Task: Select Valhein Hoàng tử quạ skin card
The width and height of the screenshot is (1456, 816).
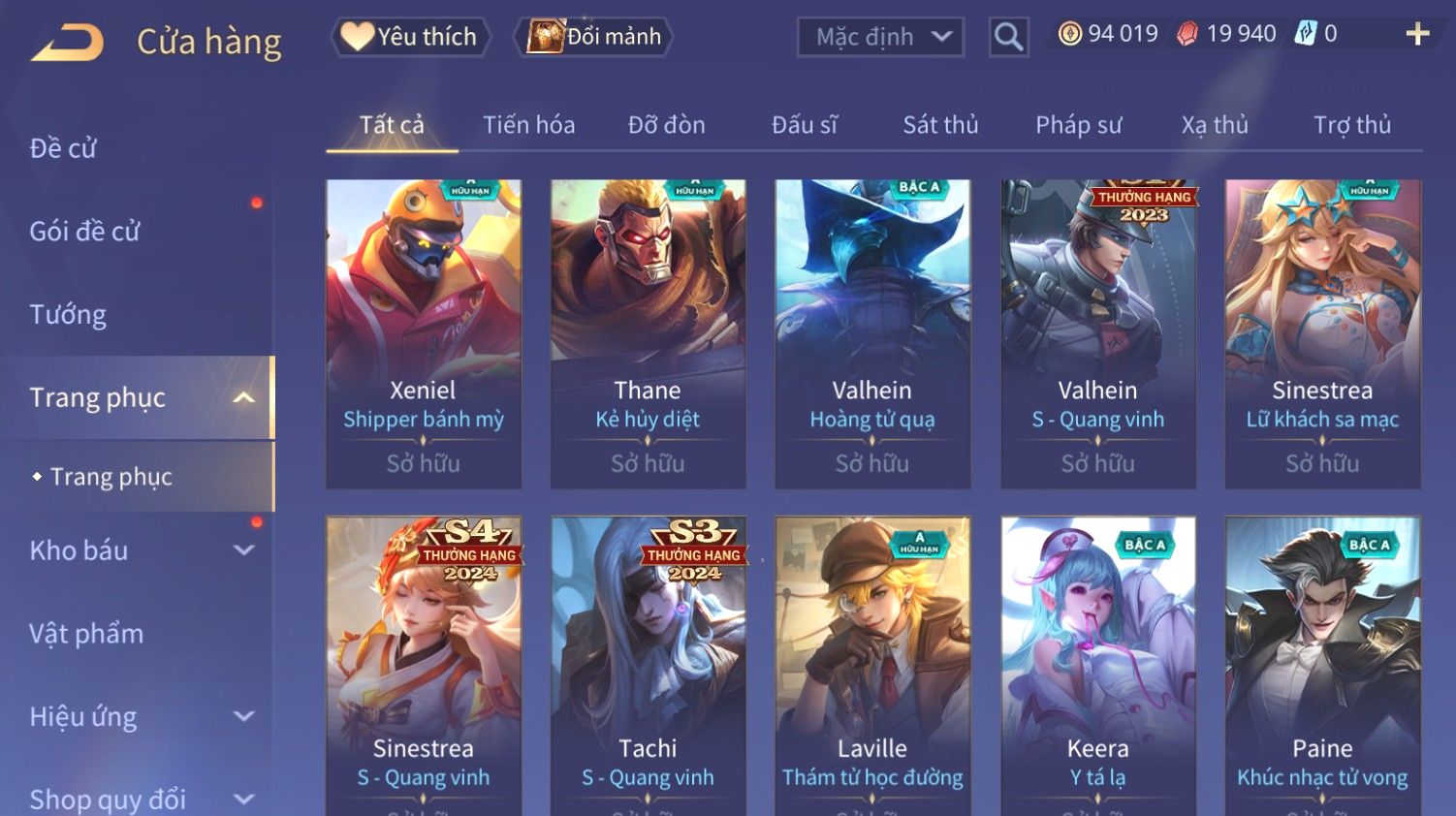Action: tap(872, 333)
